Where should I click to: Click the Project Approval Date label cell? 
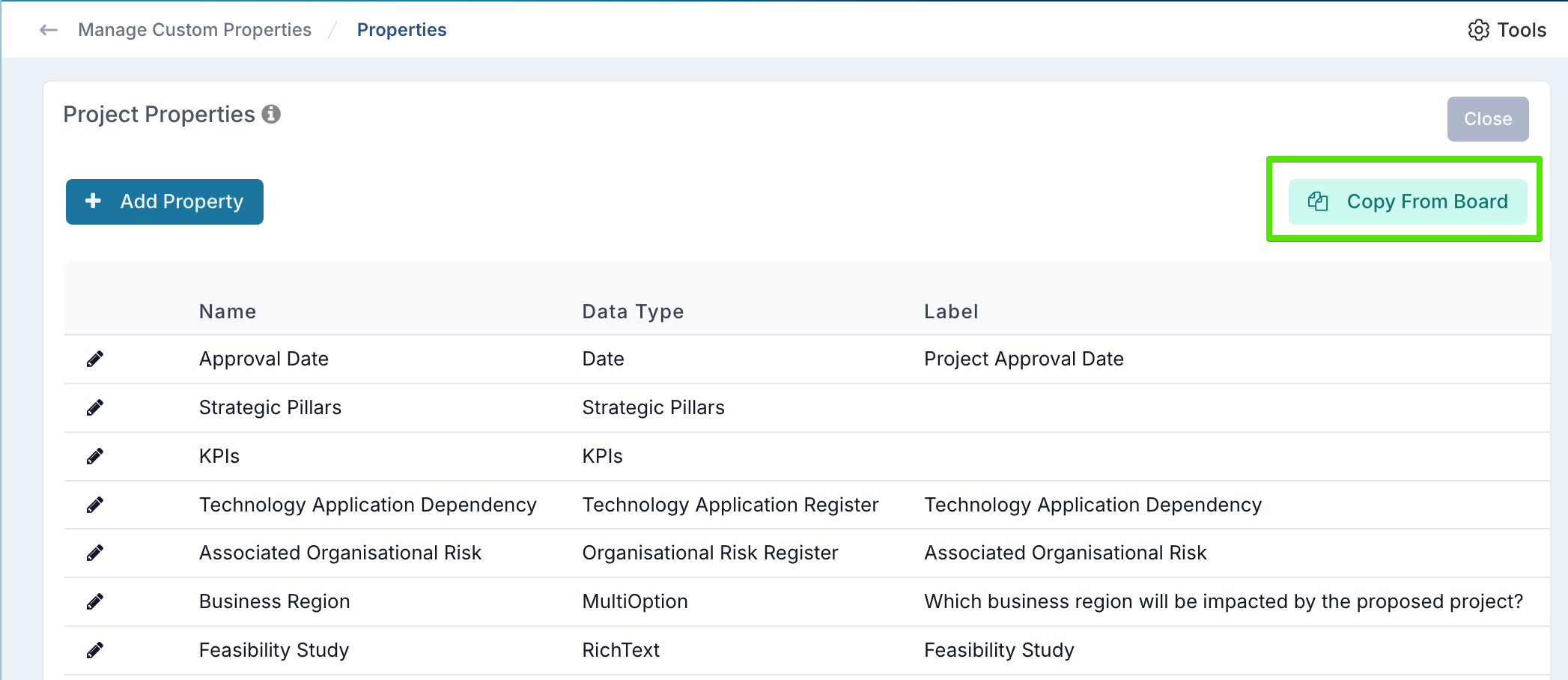[1024, 359]
